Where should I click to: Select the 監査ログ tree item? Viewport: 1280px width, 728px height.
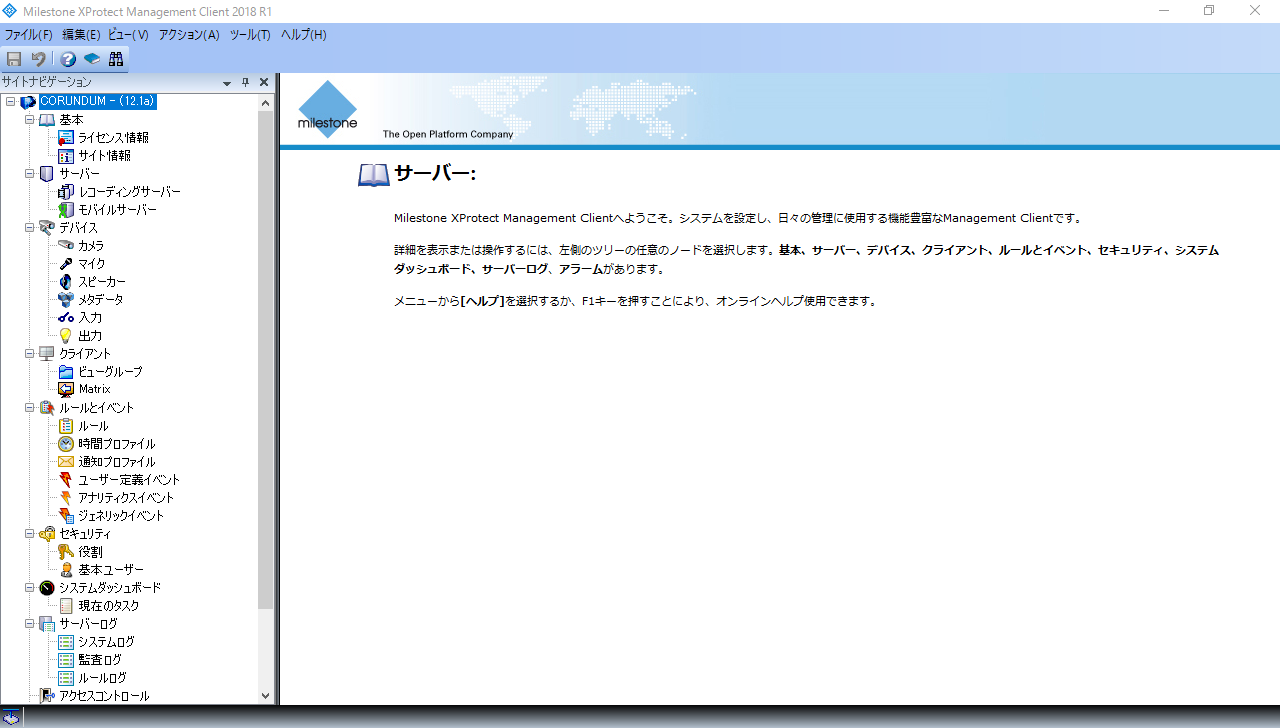(100, 660)
